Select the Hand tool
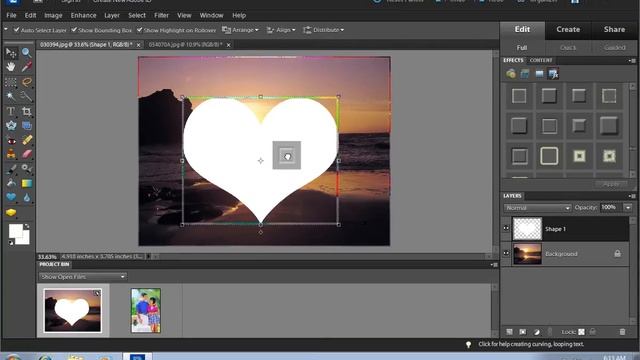 [x=11, y=67]
